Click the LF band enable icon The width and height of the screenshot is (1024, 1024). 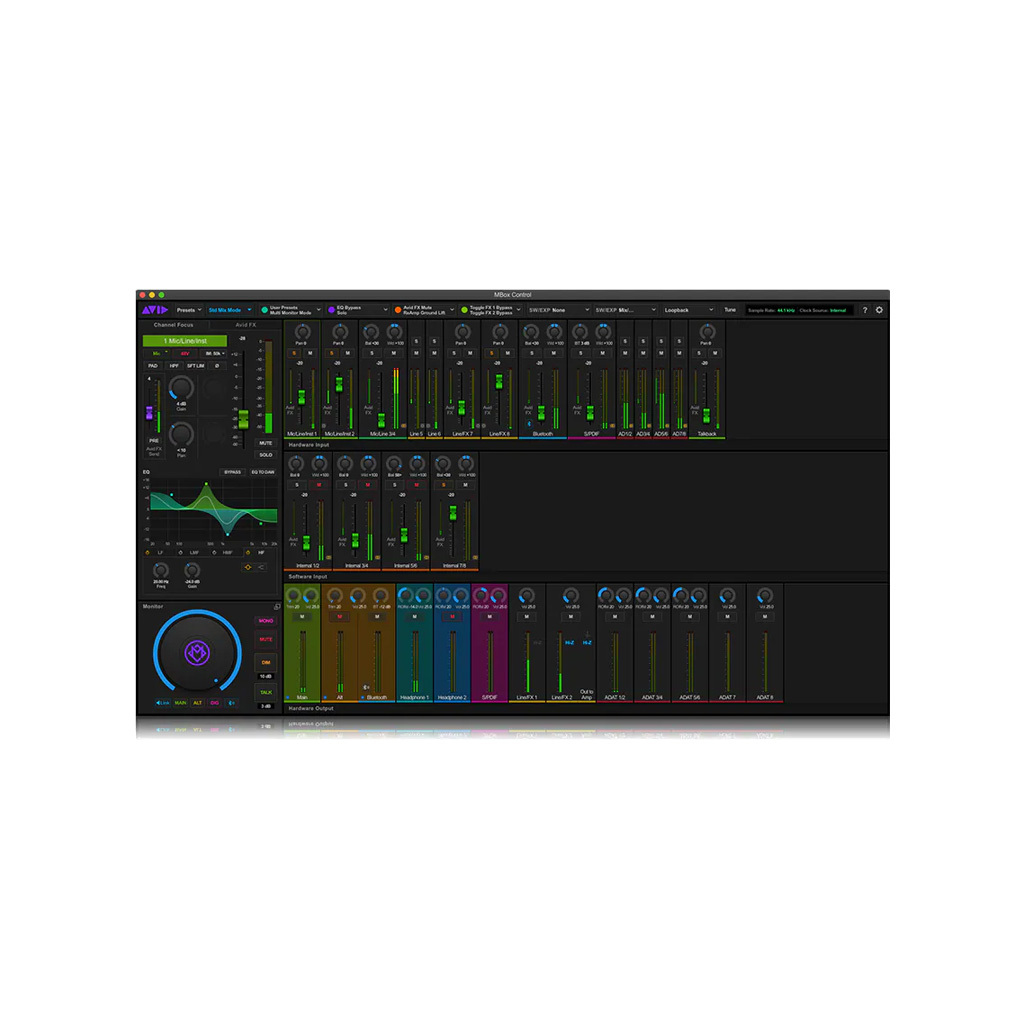[148, 552]
